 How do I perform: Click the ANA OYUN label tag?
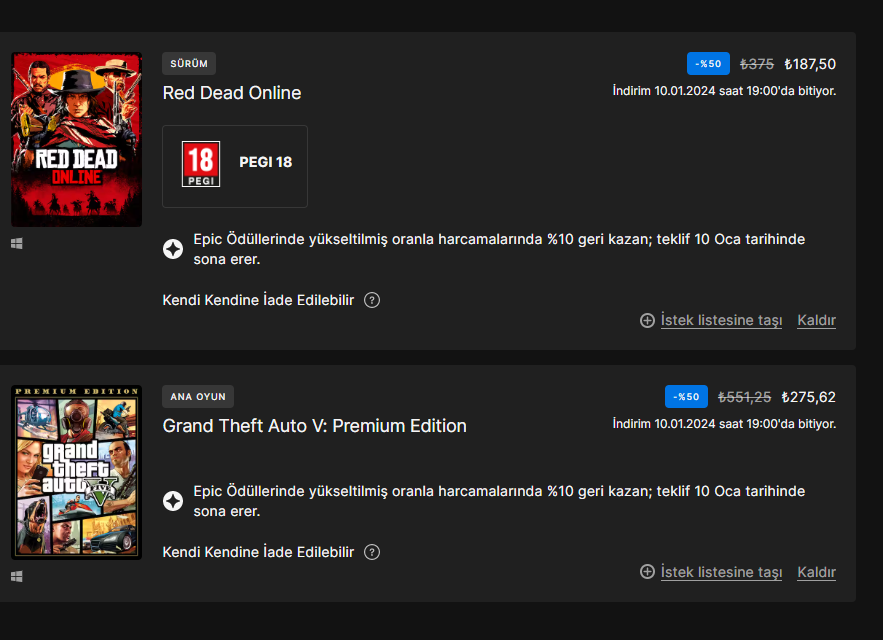coord(198,397)
